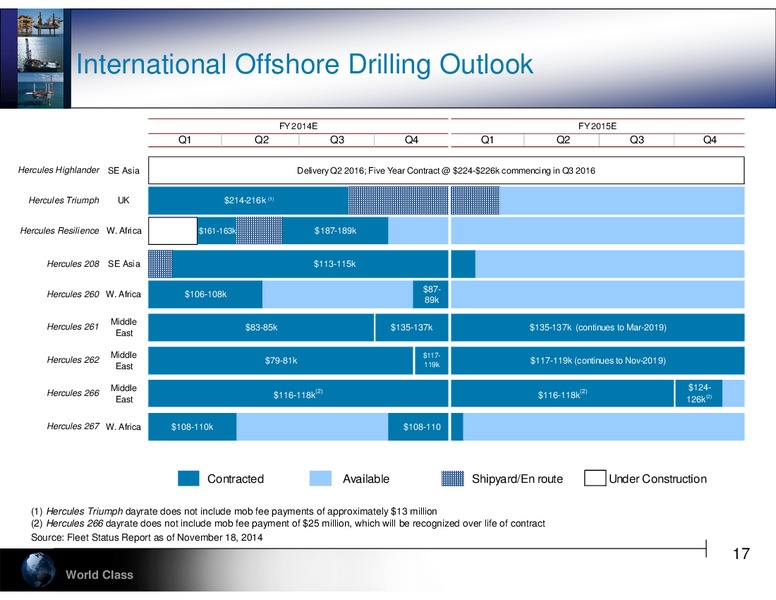Select the FY2014E column header

coord(298,126)
